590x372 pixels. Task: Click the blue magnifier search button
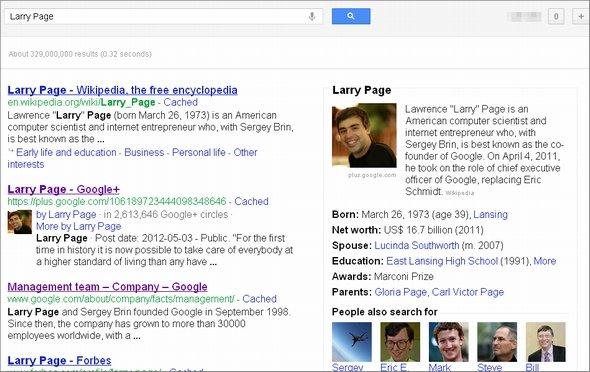click(x=351, y=16)
